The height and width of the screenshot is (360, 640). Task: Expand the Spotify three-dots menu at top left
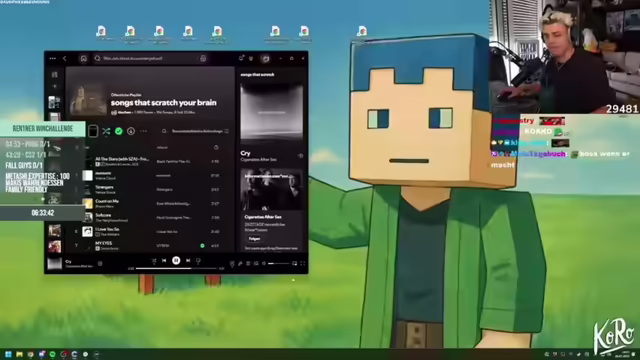click(53, 58)
